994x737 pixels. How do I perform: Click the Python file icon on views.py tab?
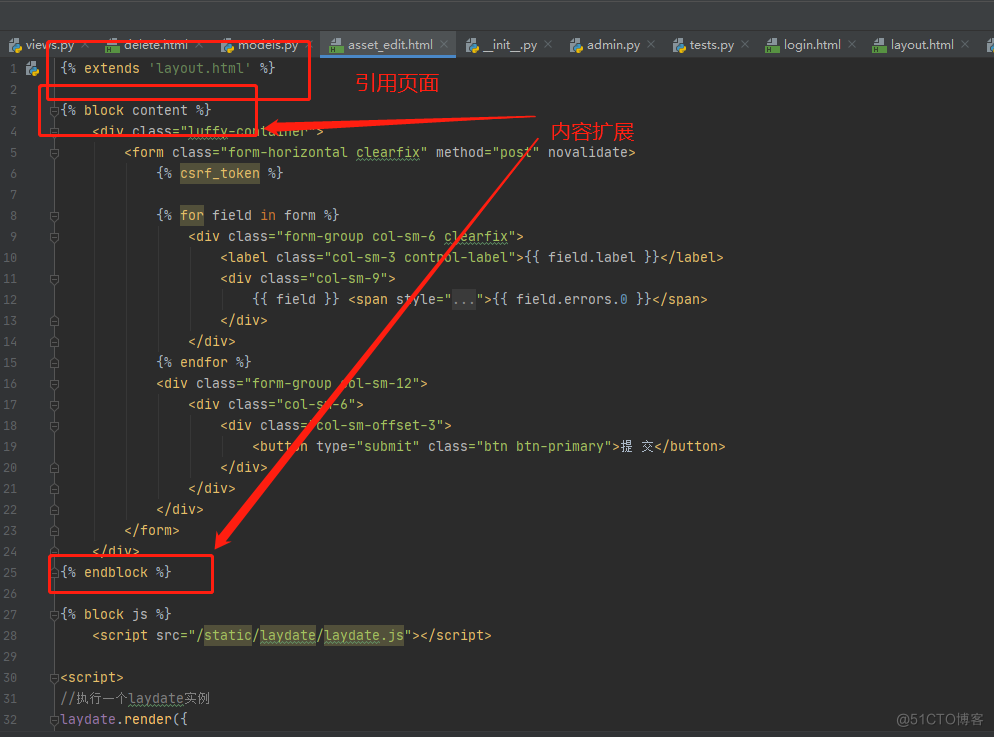(15, 46)
